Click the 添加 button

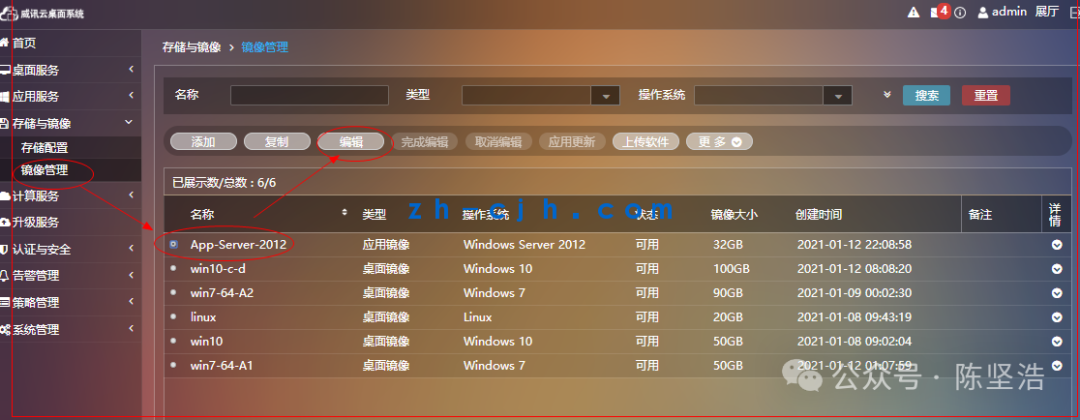203,142
